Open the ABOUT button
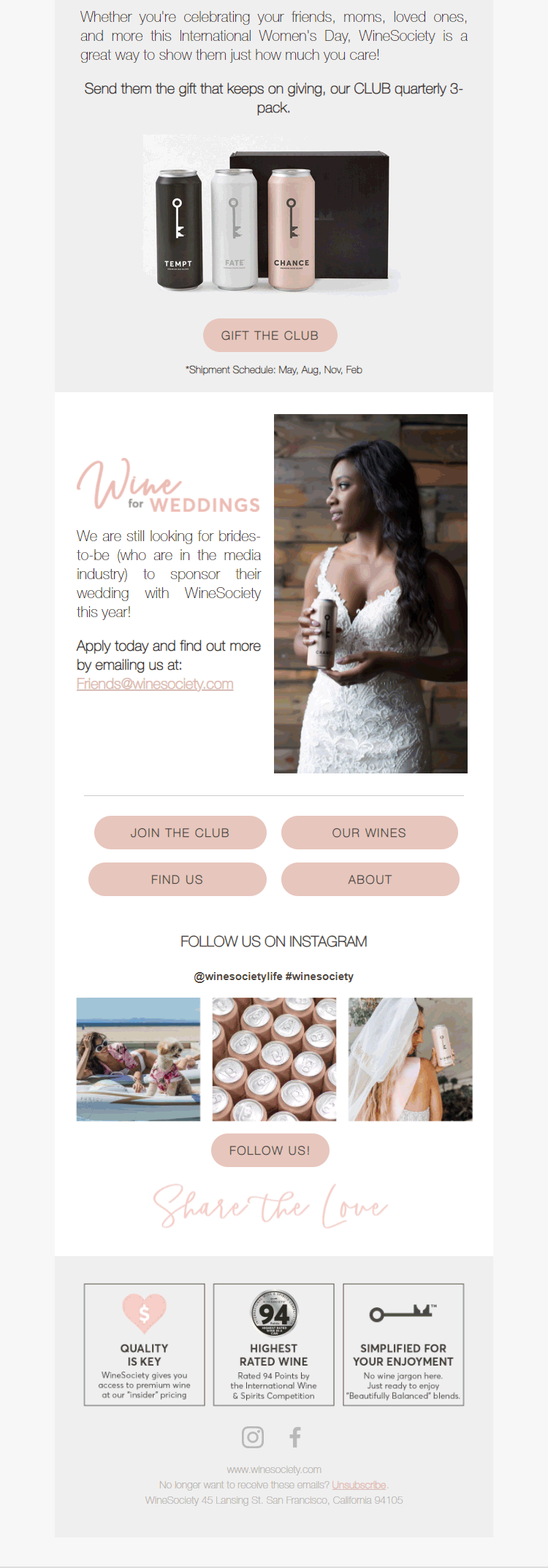Viewport: 548px width, 1568px height. 370,879
